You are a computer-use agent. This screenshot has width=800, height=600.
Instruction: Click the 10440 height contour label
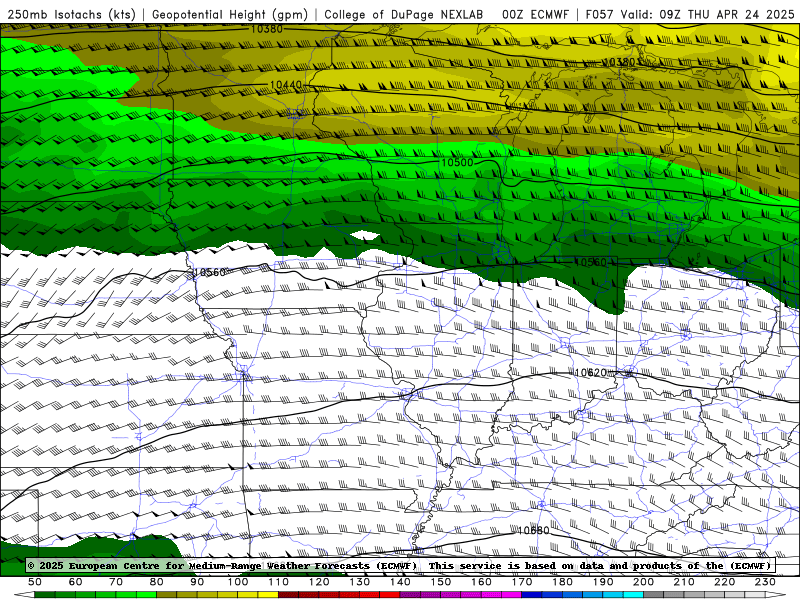pos(286,85)
